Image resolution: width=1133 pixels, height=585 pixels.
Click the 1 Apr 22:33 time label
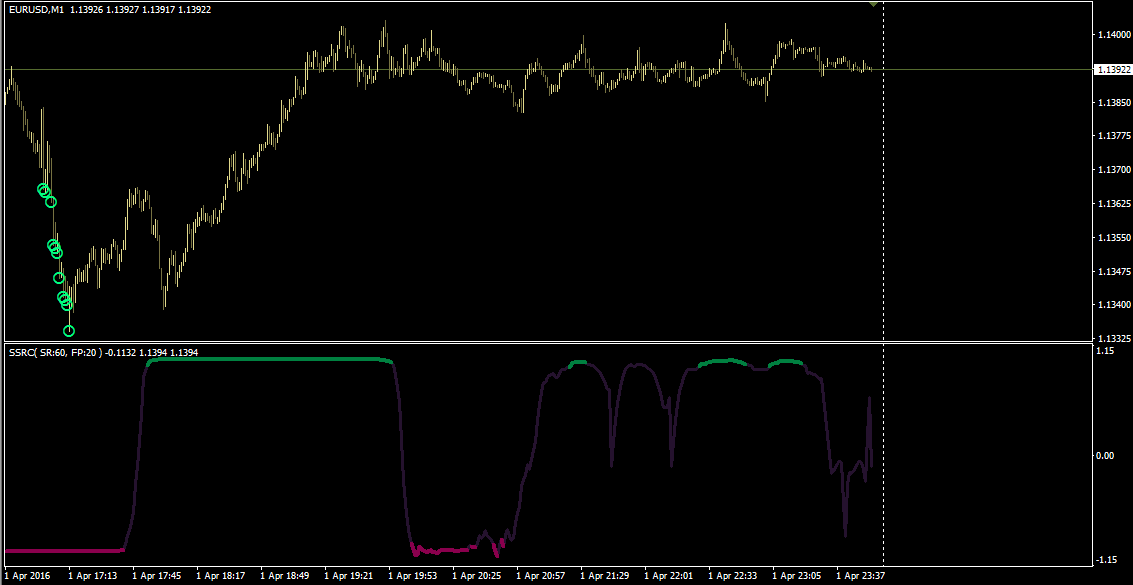(x=733, y=576)
